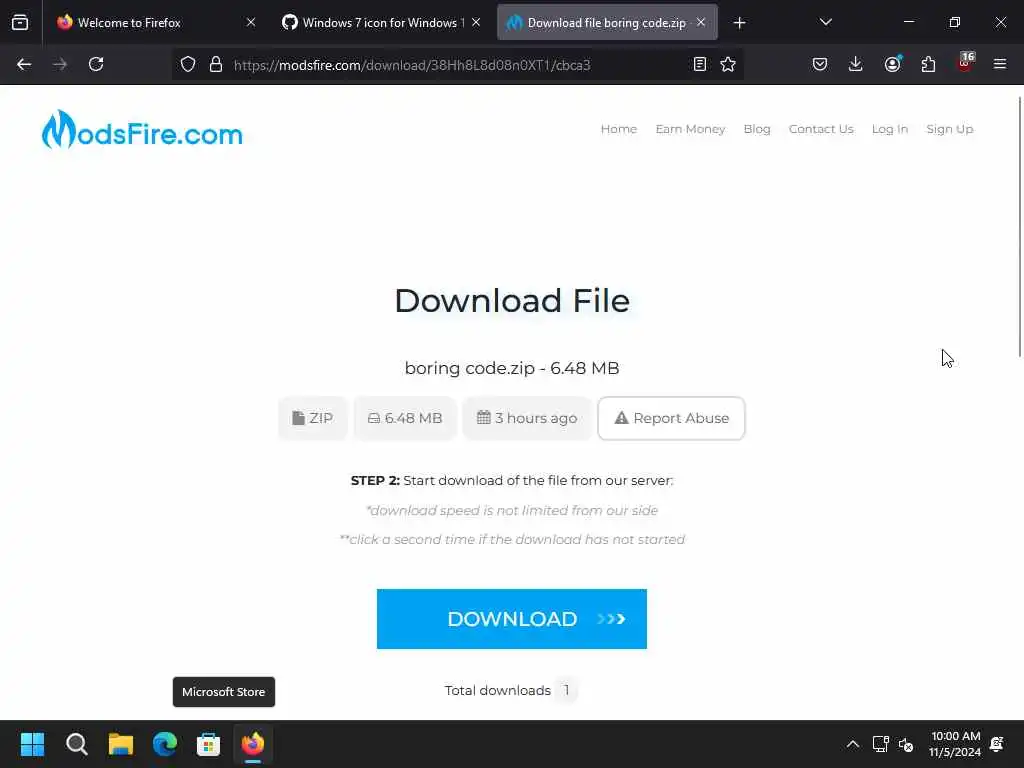Open Microsoft Store from taskbar
This screenshot has width=1024, height=768.
pos(208,744)
